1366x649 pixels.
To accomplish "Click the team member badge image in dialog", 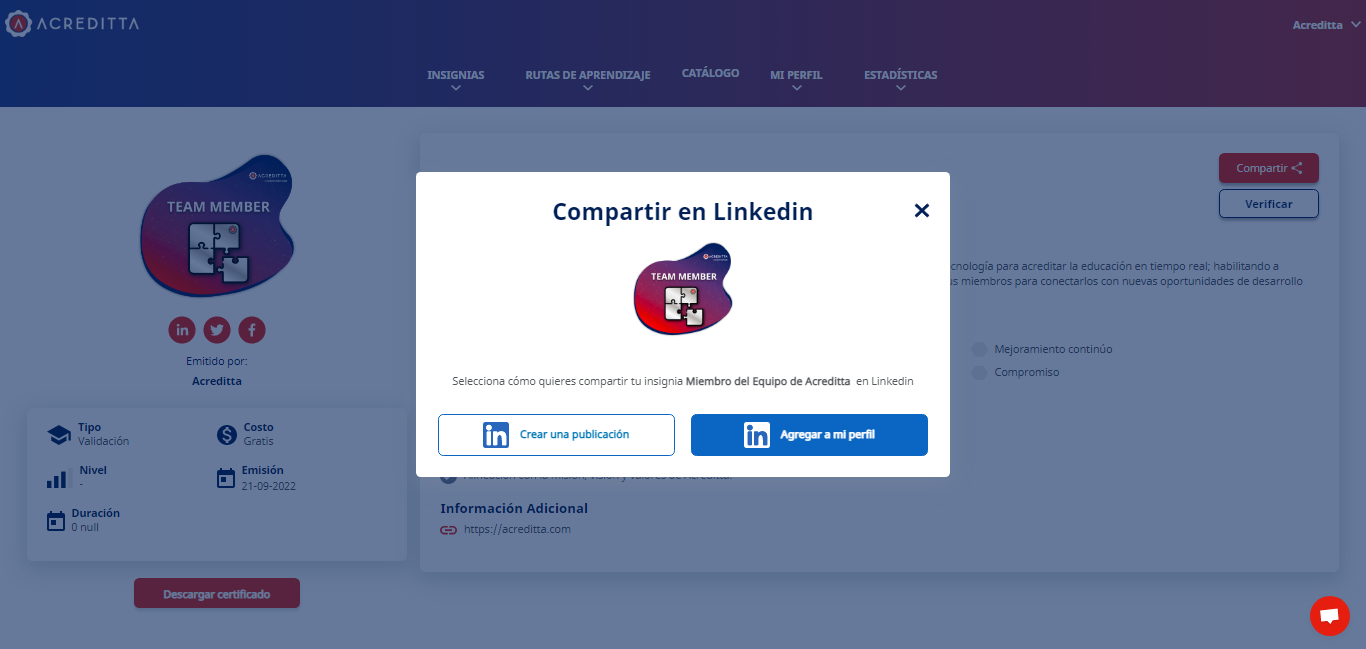I will (x=683, y=289).
